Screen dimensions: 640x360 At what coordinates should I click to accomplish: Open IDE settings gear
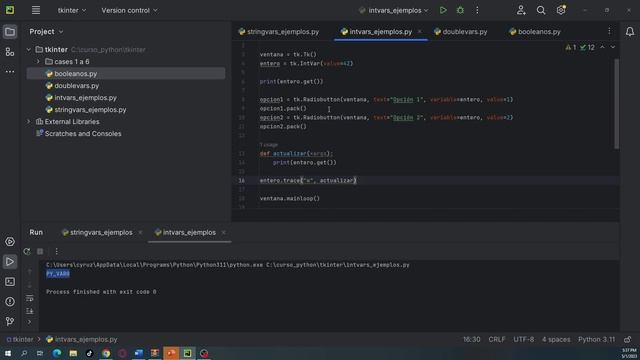(561, 10)
